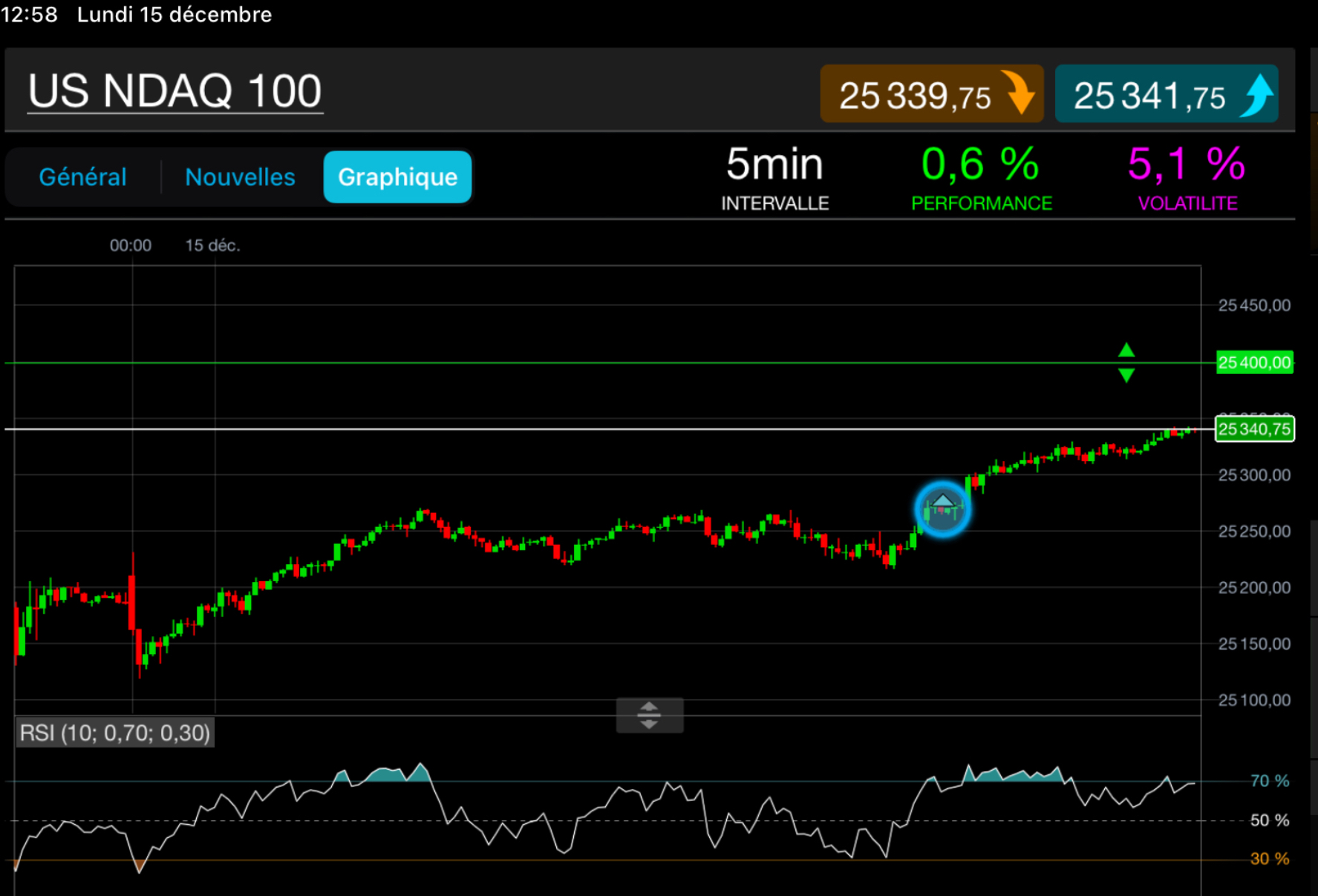Image resolution: width=1318 pixels, height=896 pixels.
Task: Switch to the Général tab
Action: [83, 177]
